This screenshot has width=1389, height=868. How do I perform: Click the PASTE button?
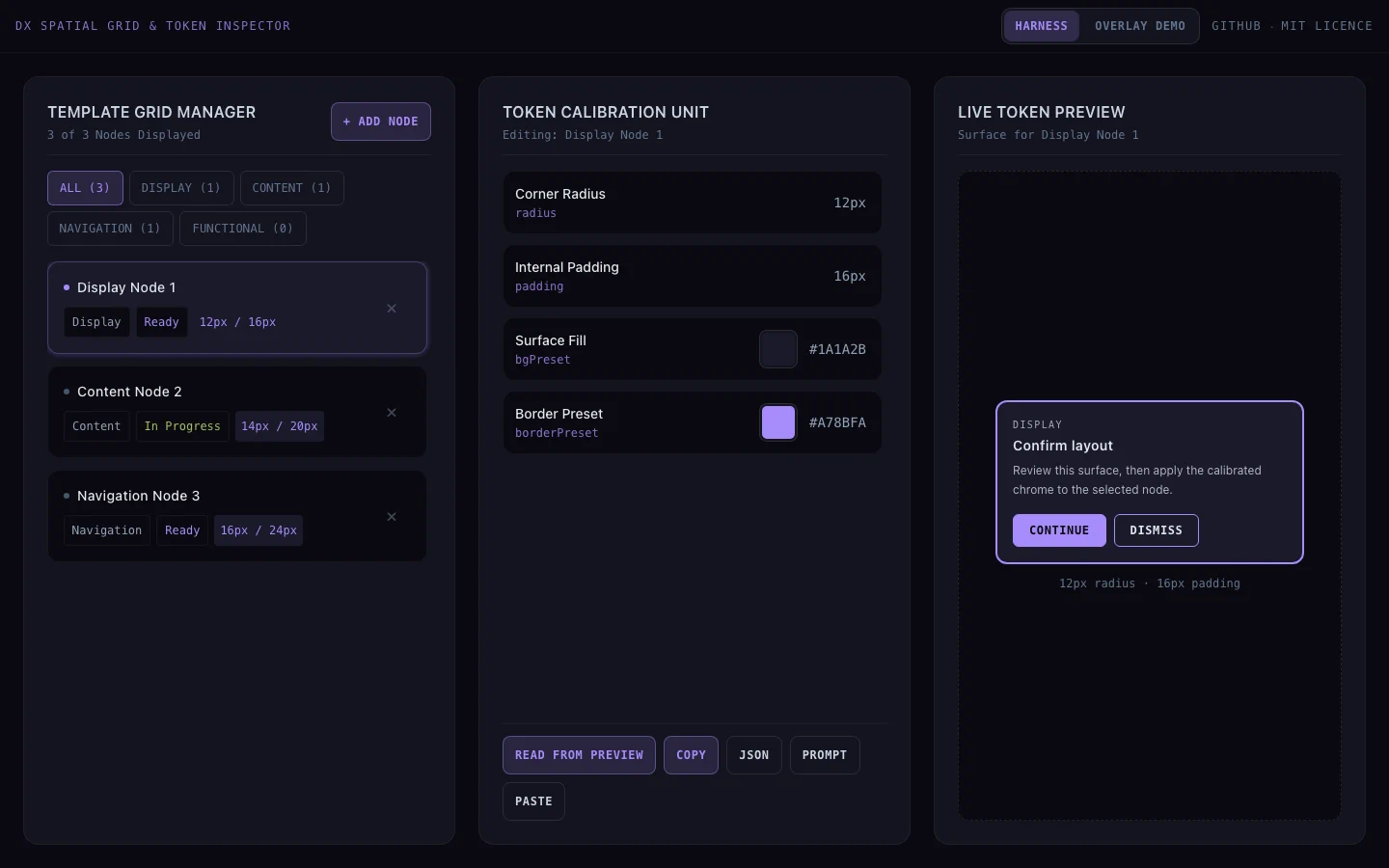[533, 801]
